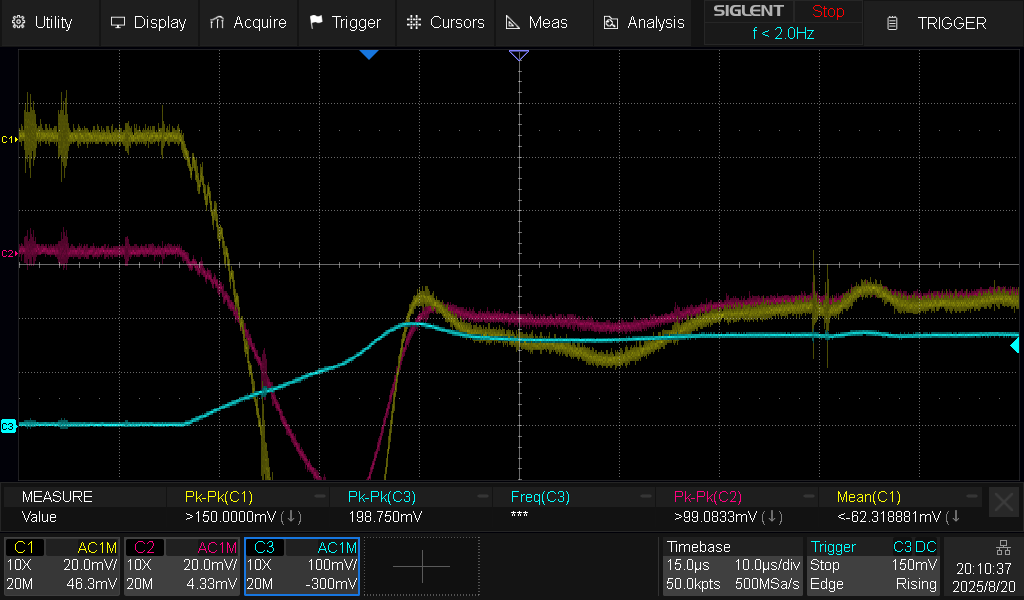Viewport: 1024px width, 600px height.
Task: Open the Timebase settings box
Action: [x=732, y=566]
